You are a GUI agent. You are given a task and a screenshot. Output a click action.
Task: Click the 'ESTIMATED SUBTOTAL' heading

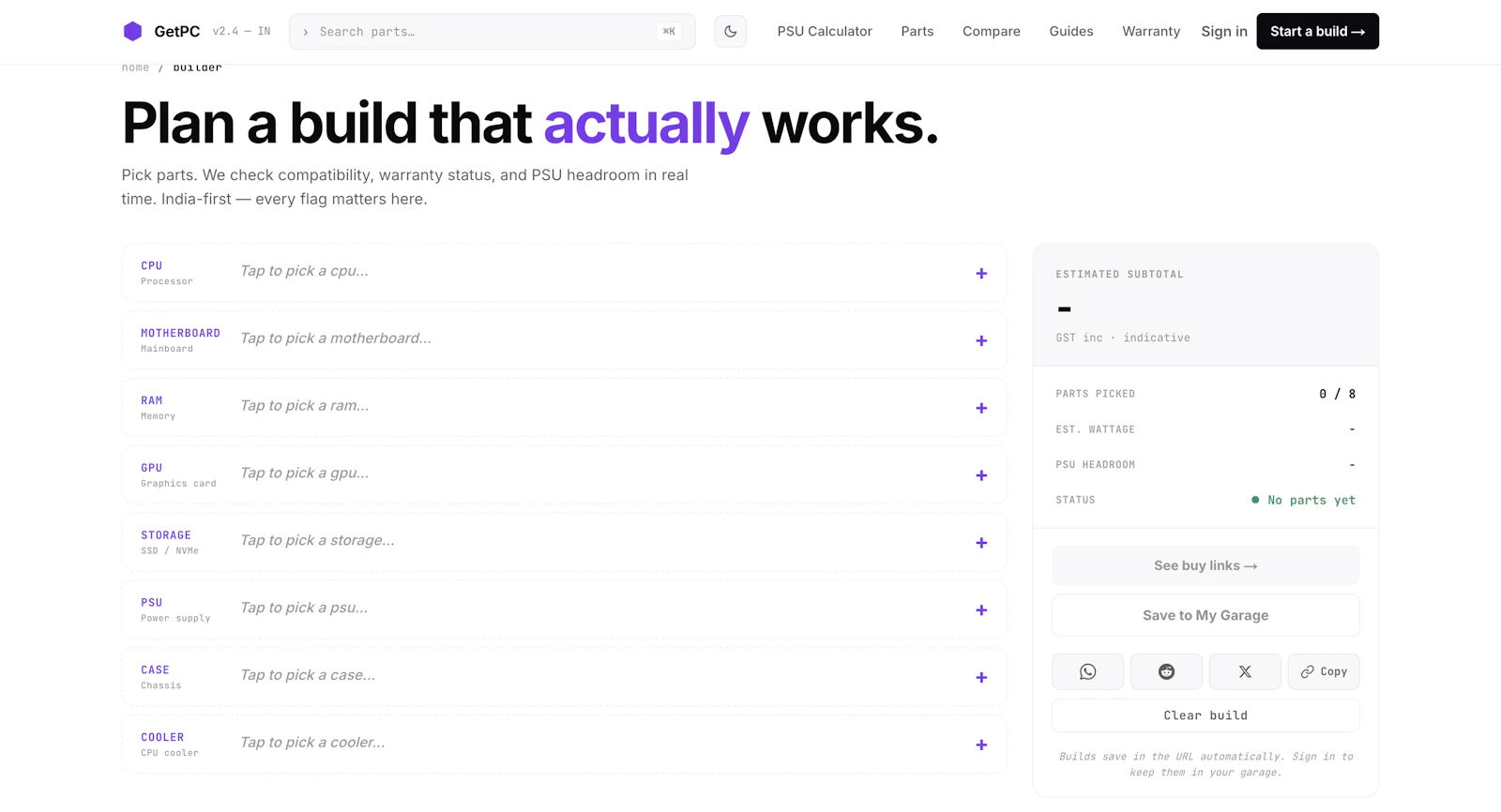(1119, 275)
